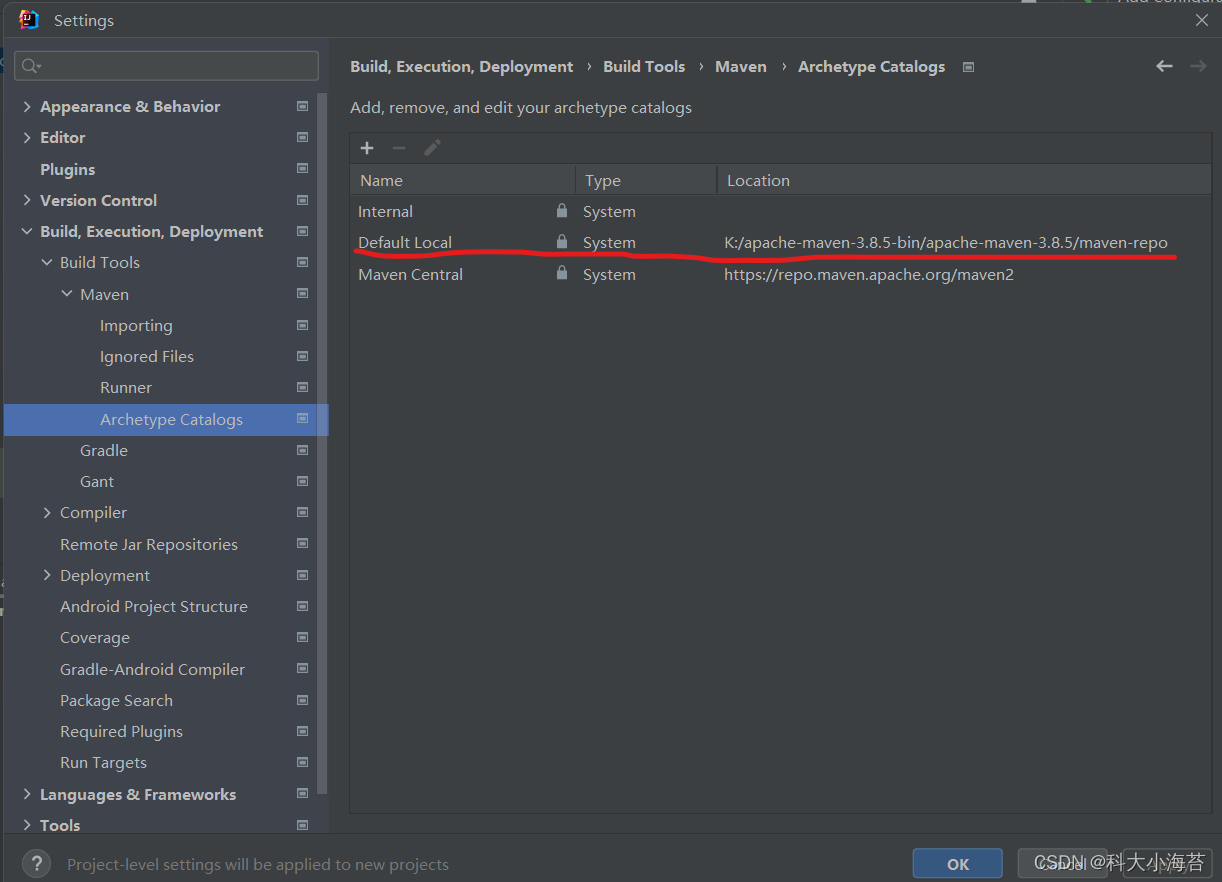This screenshot has width=1222, height=882.
Task: Select Runner under Maven
Action: pos(126,387)
